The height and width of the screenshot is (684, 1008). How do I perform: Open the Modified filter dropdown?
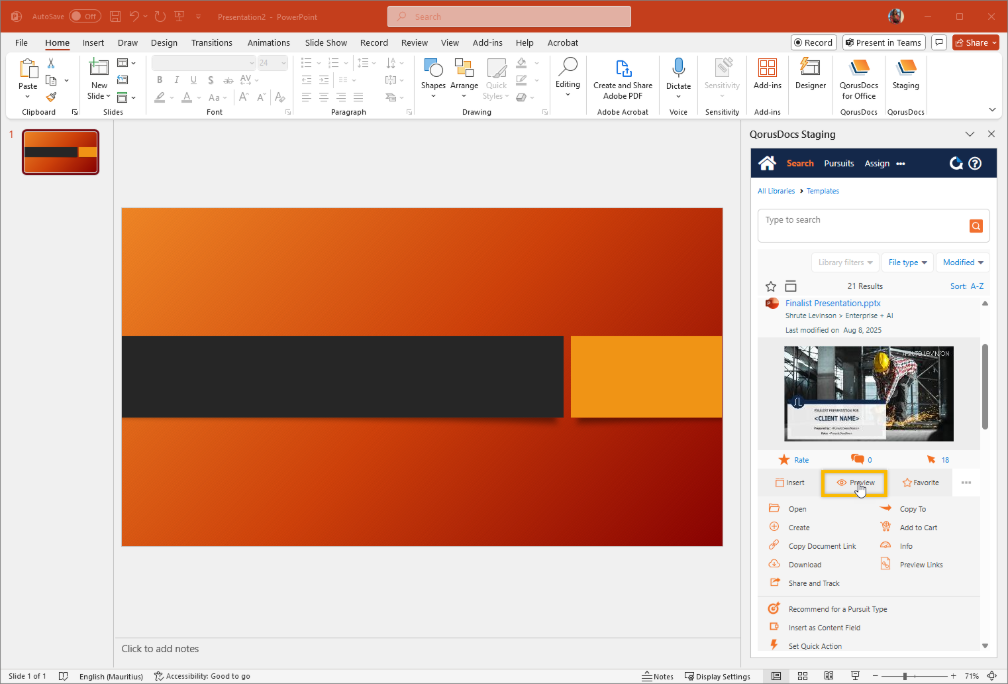coord(963,262)
